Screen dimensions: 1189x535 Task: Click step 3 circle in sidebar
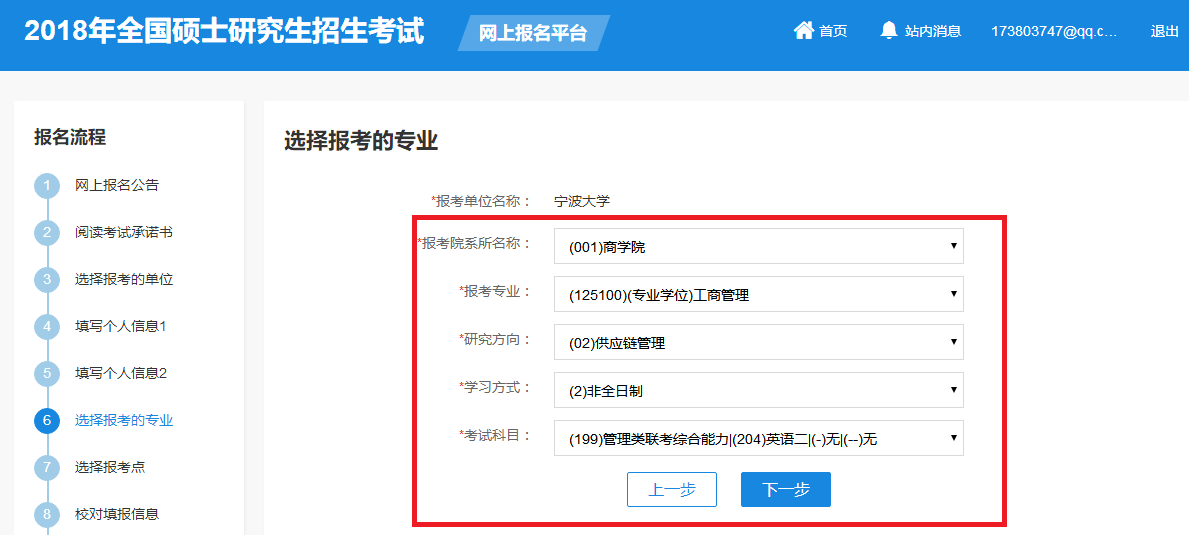(47, 280)
